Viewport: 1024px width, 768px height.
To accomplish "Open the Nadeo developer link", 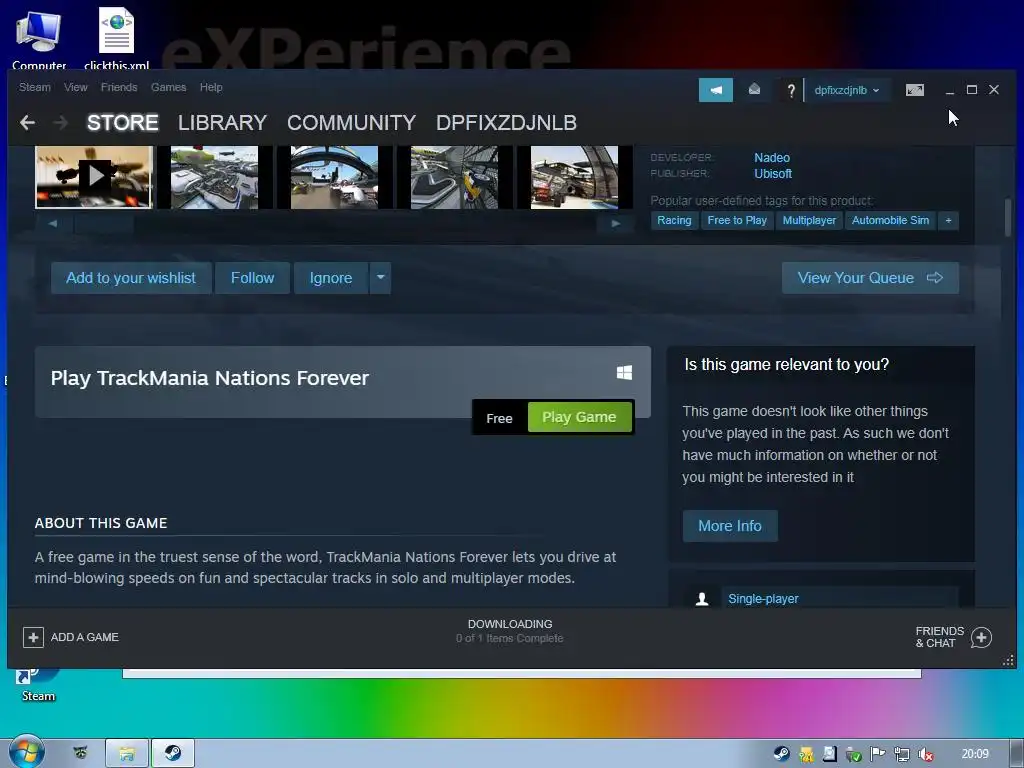I will pyautogui.click(x=772, y=157).
